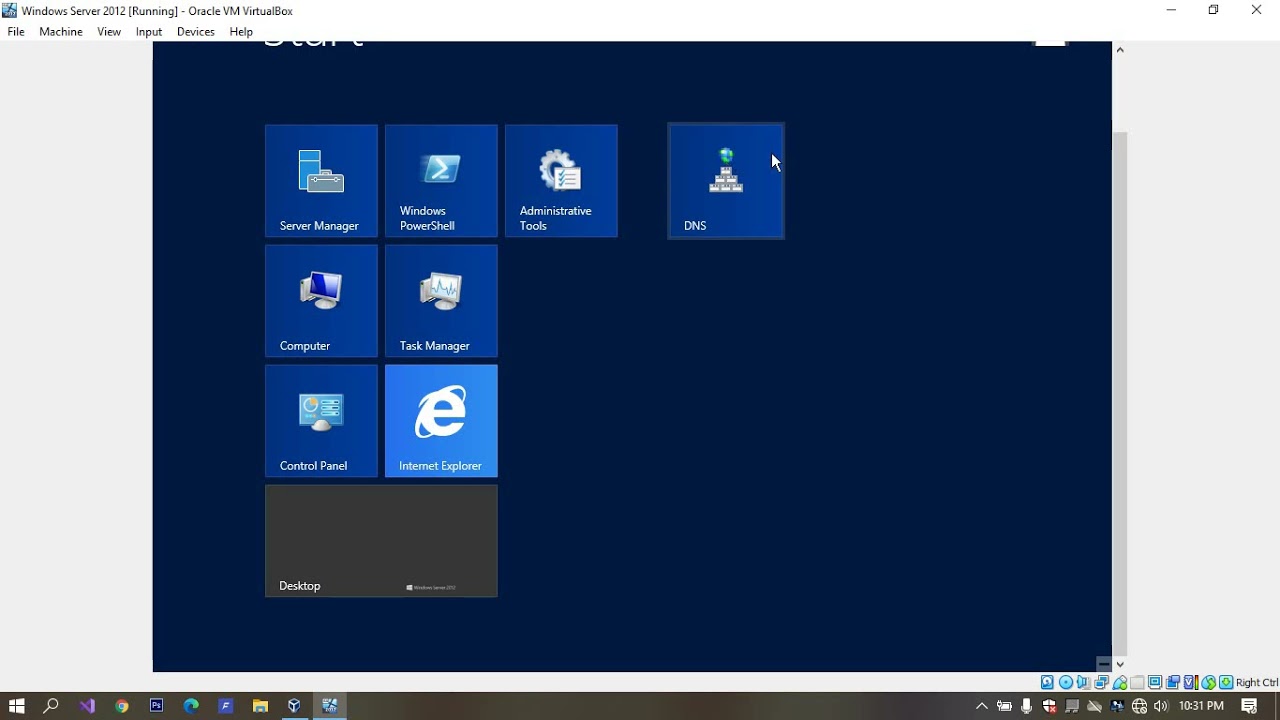Open the Action Center notifications icon
This screenshot has width=1280, height=720.
(x=1249, y=706)
